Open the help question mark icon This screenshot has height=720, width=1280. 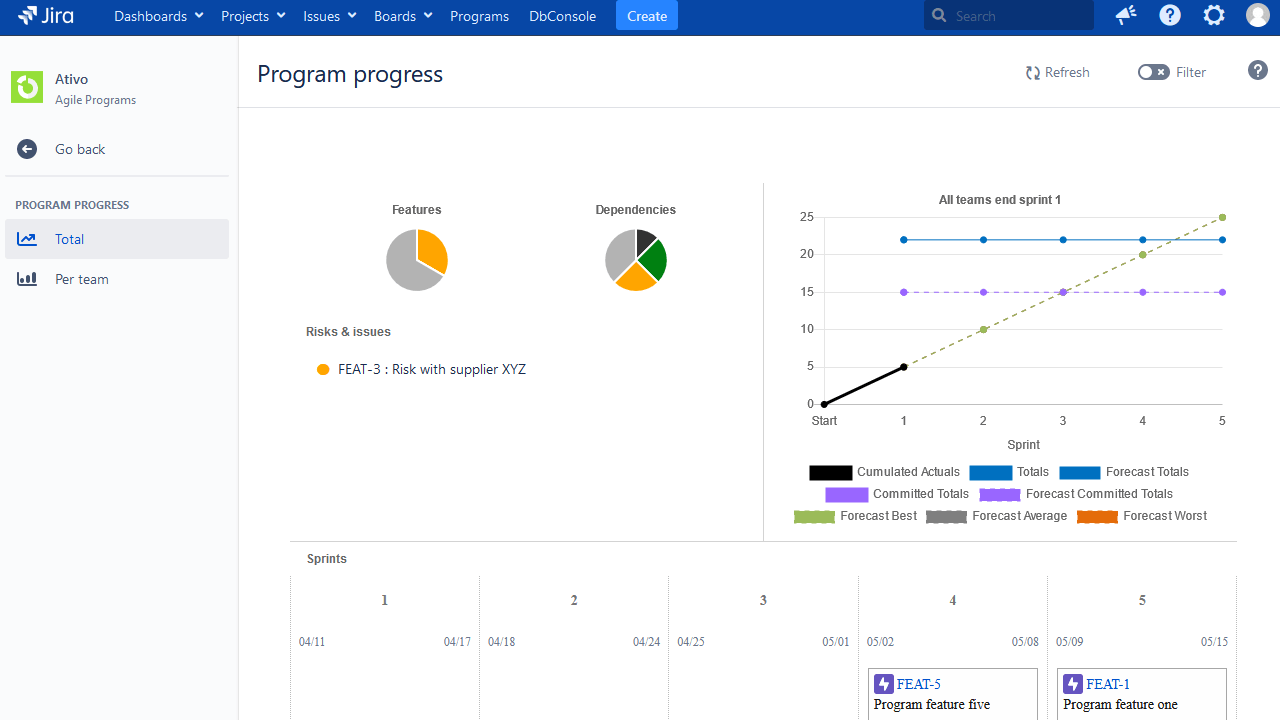coord(1169,15)
